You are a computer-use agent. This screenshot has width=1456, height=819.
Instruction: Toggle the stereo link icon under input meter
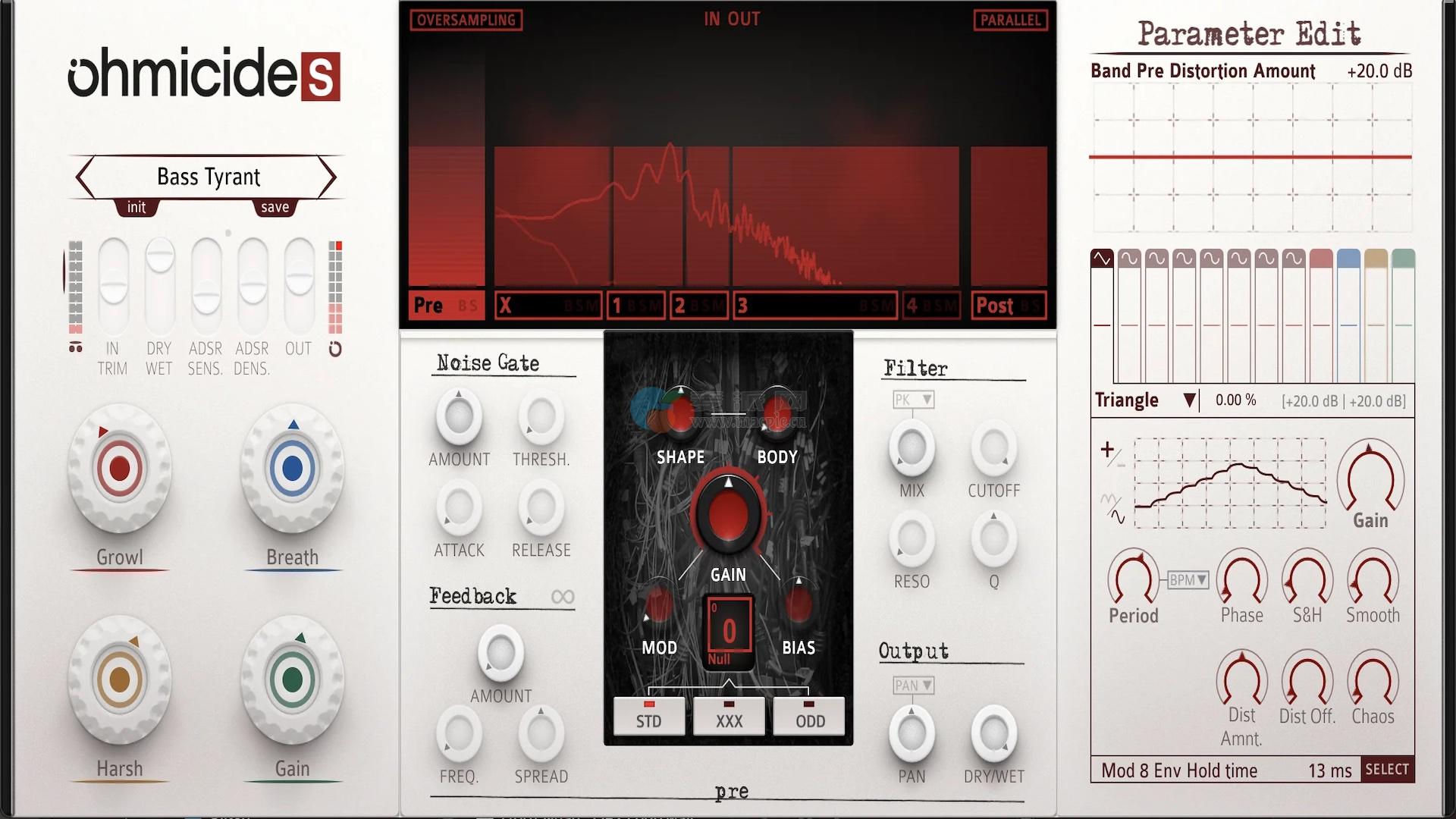(x=75, y=347)
